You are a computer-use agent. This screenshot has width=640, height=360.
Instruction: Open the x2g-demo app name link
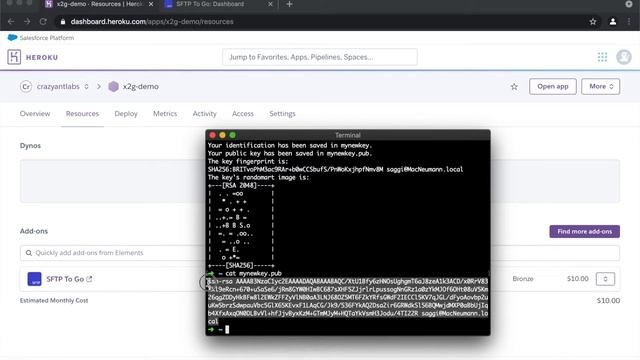click(x=140, y=87)
